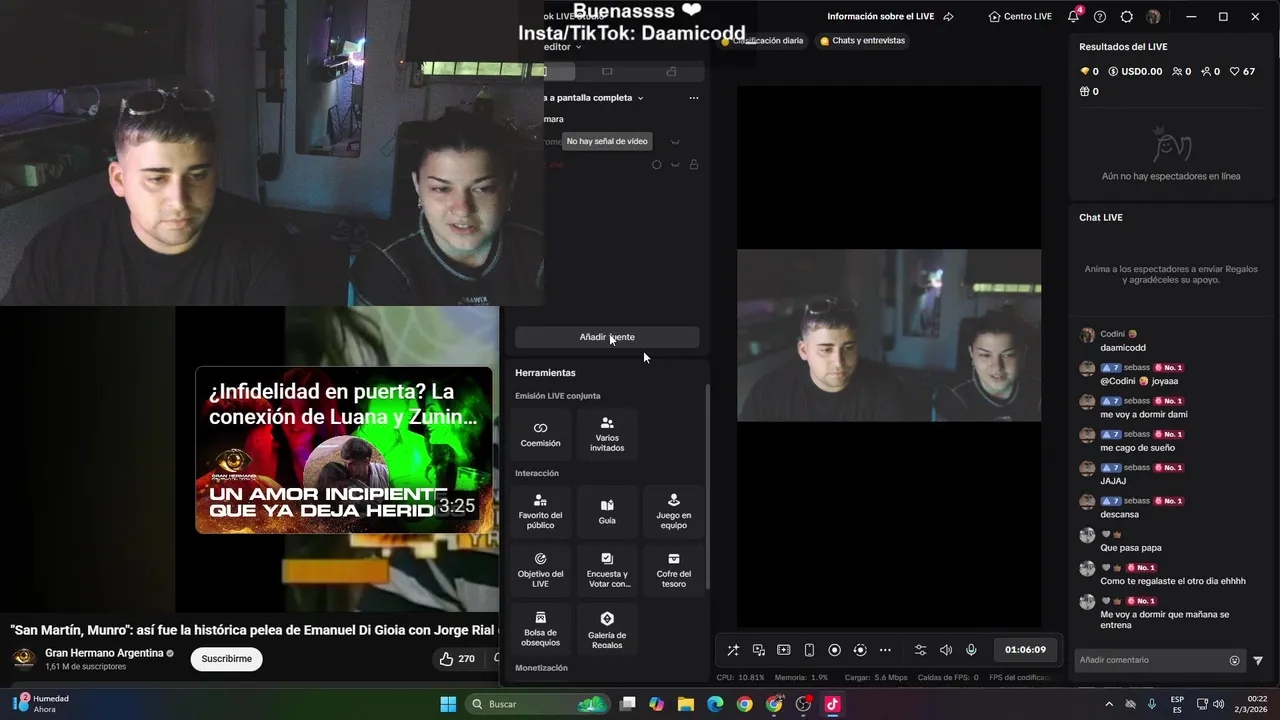Open the notifications bell
Viewport: 1280px width, 720px height.
pyautogui.click(x=1074, y=16)
